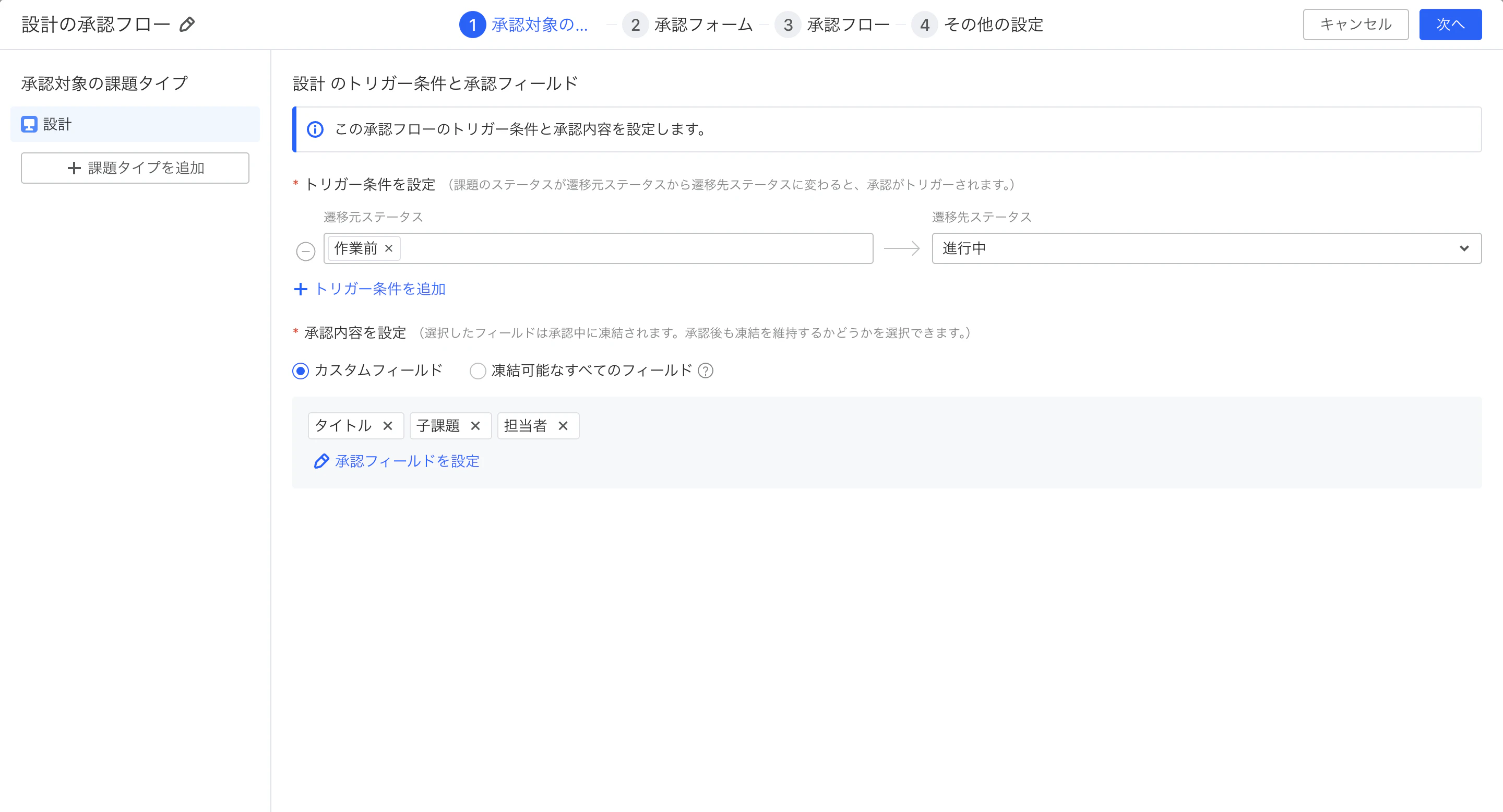Screen dimensions: 1503x812
Task: Select 設計 in the issue type list
Action: click(x=135, y=124)
